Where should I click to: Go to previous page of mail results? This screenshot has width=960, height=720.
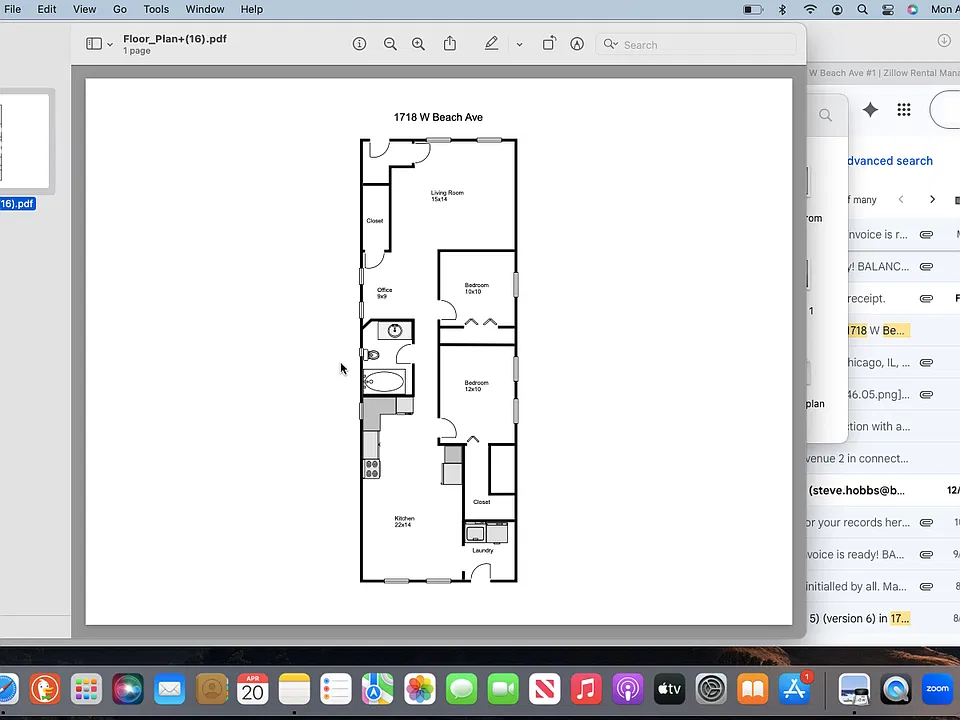901,200
